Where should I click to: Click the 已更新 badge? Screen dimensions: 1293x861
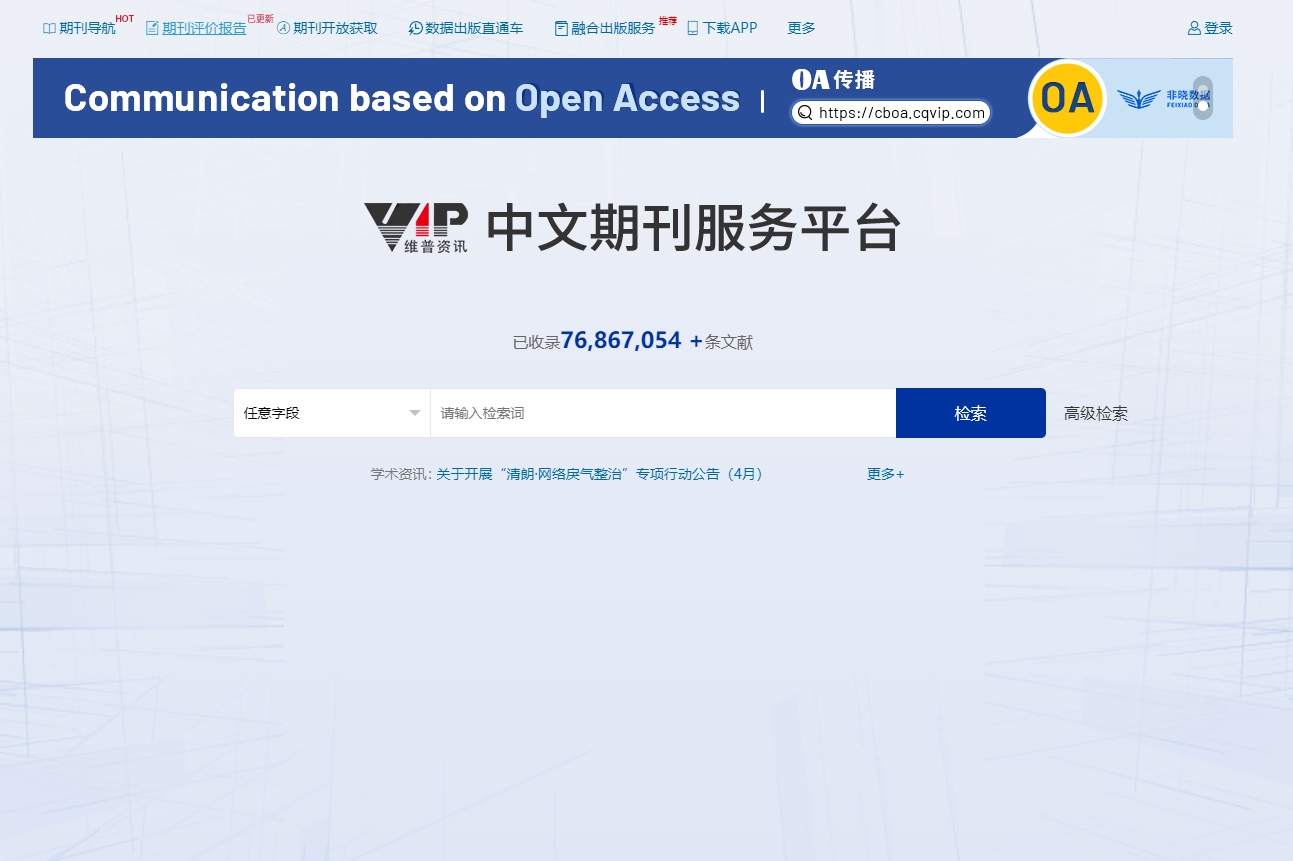(x=260, y=19)
